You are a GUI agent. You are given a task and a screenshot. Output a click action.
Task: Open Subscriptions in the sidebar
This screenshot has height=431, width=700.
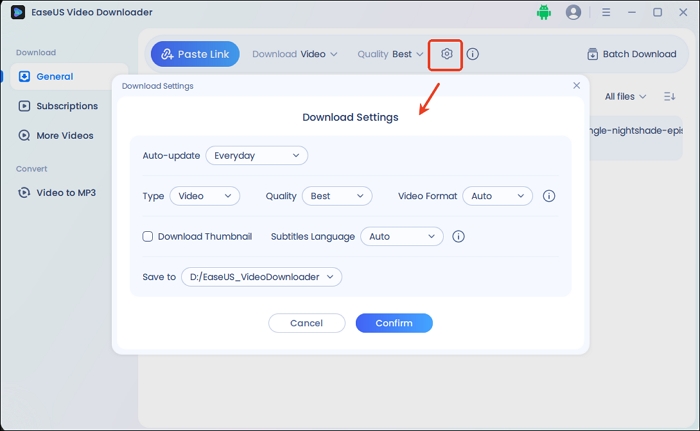click(x=66, y=106)
